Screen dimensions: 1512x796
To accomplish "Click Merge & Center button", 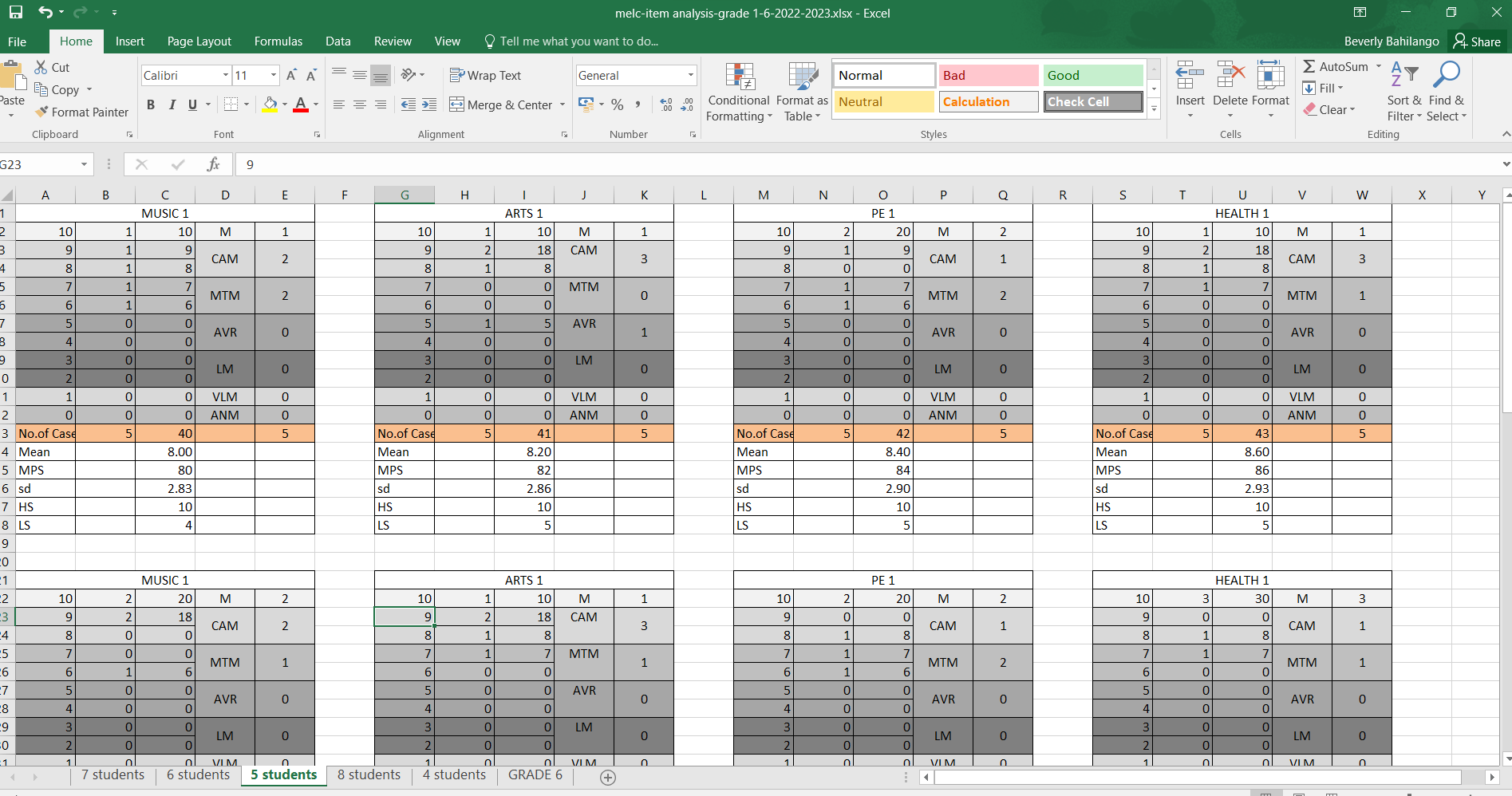I will click(x=501, y=104).
